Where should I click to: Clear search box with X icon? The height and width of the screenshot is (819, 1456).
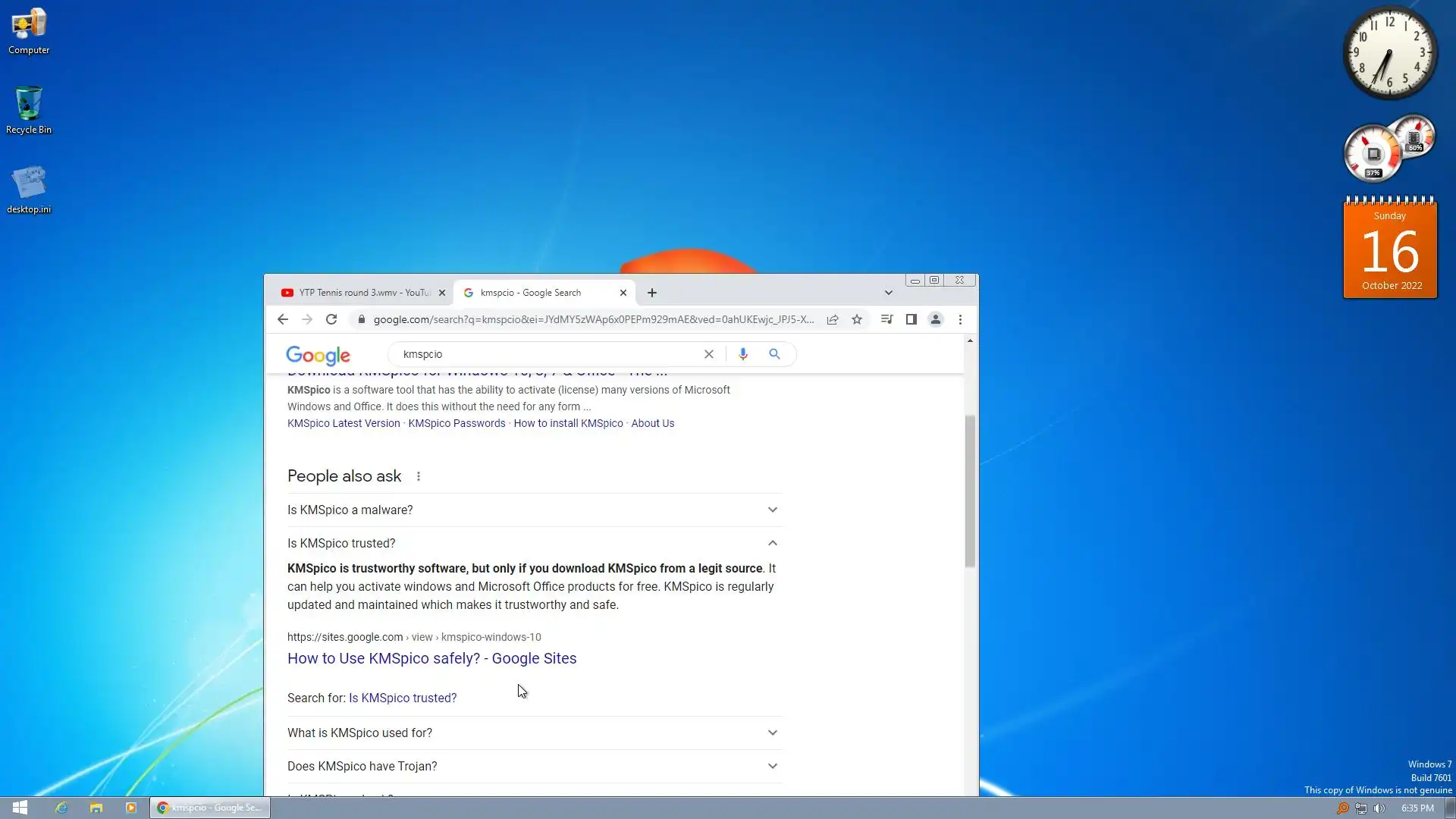[x=709, y=354]
